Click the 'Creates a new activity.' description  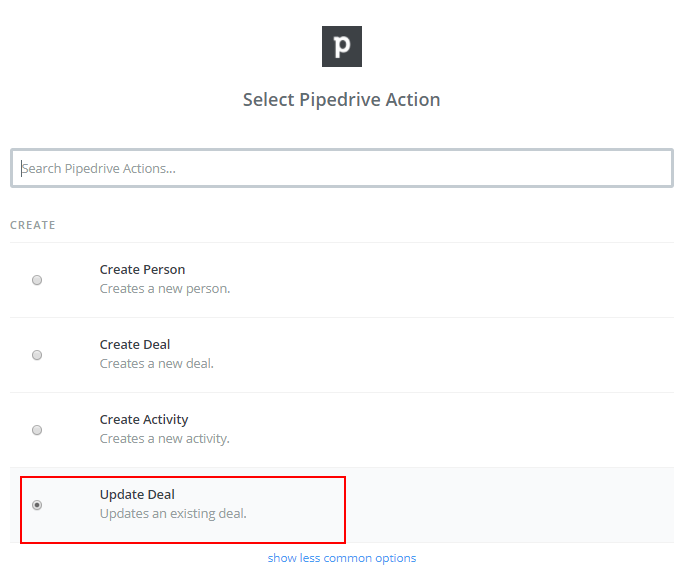click(x=165, y=439)
